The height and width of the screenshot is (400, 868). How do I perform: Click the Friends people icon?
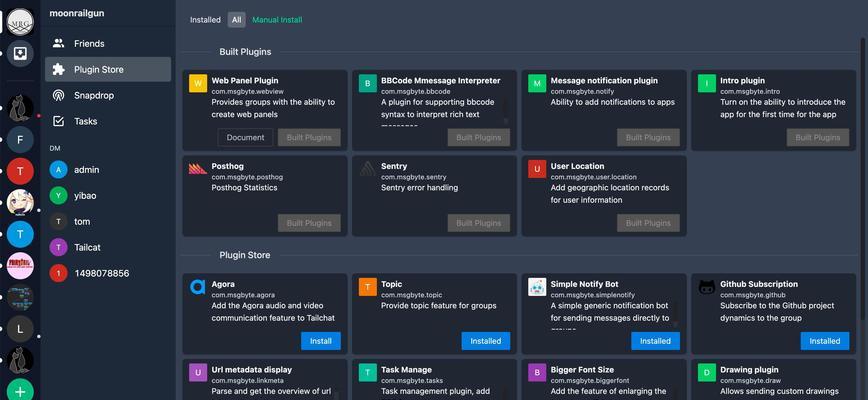58,43
